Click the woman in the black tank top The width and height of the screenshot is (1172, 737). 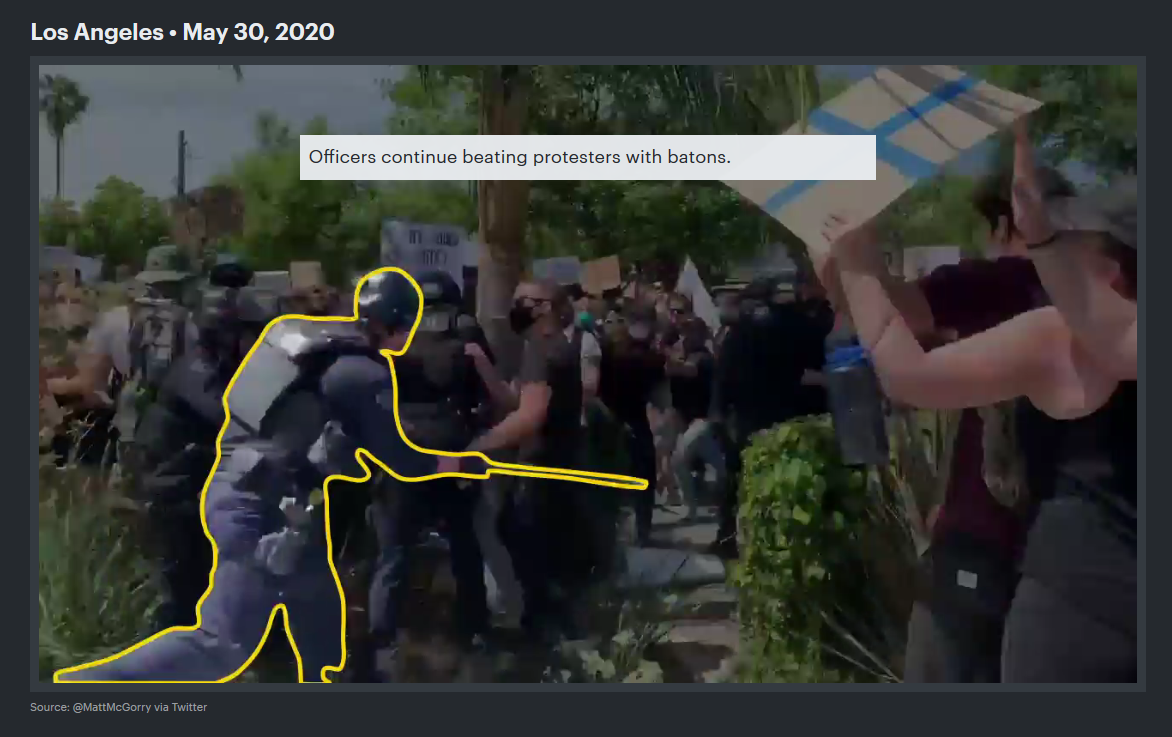pos(1070,450)
